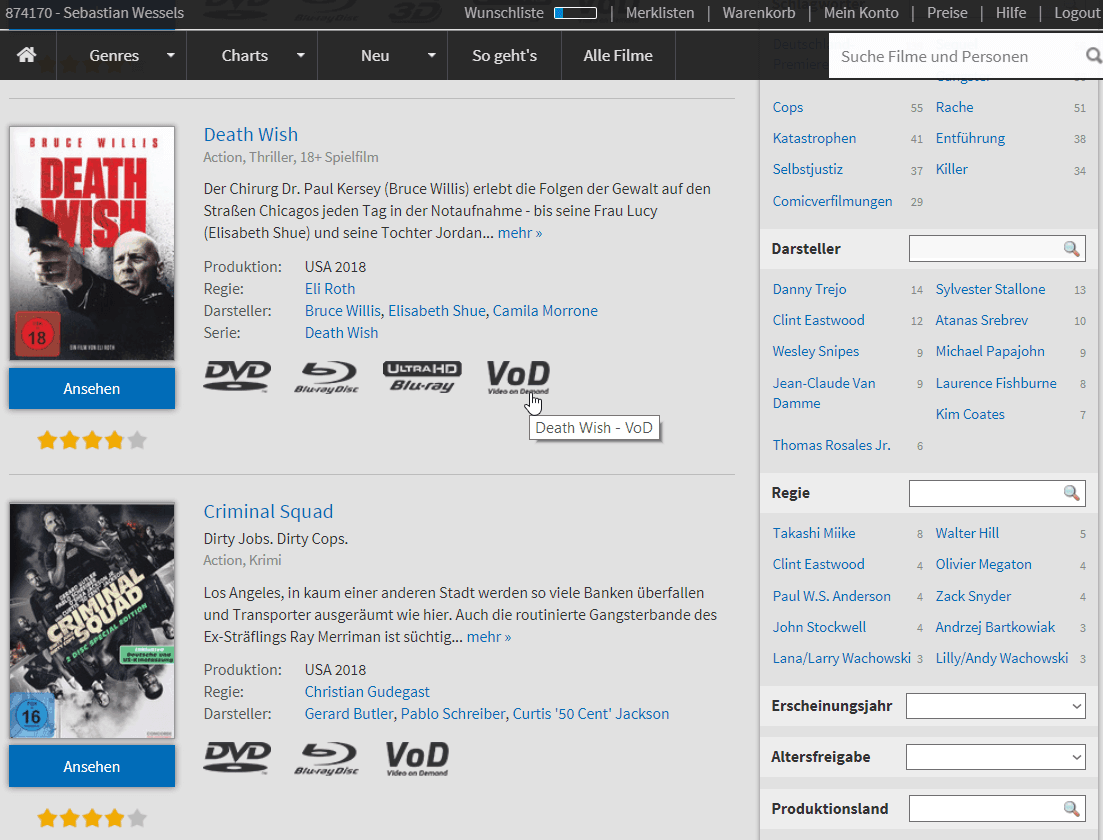1103x840 pixels.
Task: Open Wunschliste in the top bar
Action: point(504,13)
